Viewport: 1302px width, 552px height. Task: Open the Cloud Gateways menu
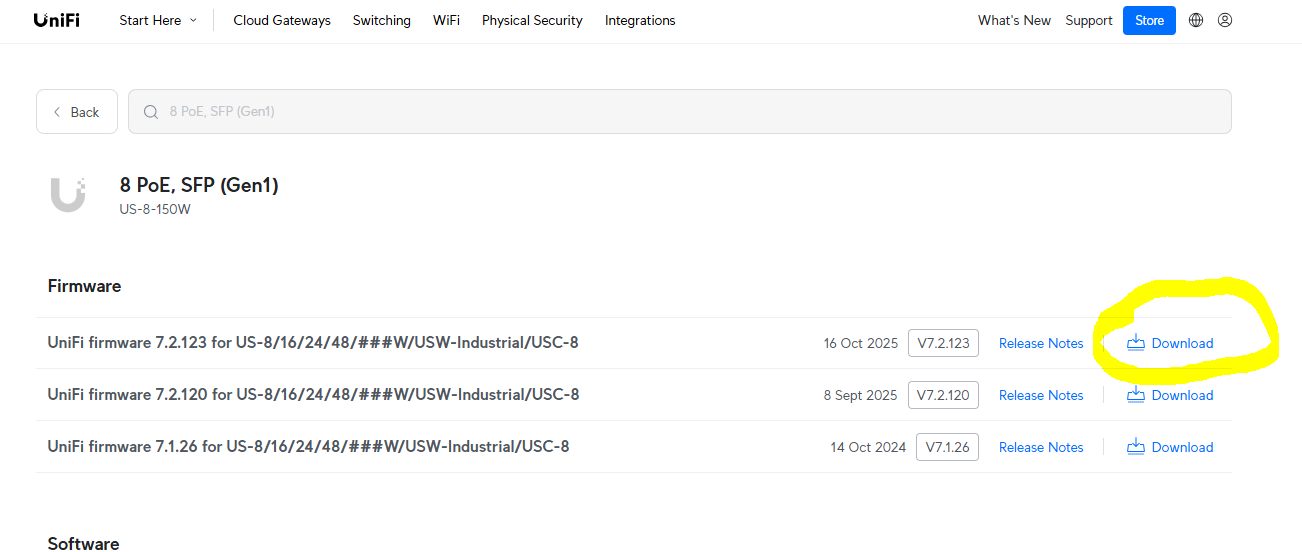[282, 20]
